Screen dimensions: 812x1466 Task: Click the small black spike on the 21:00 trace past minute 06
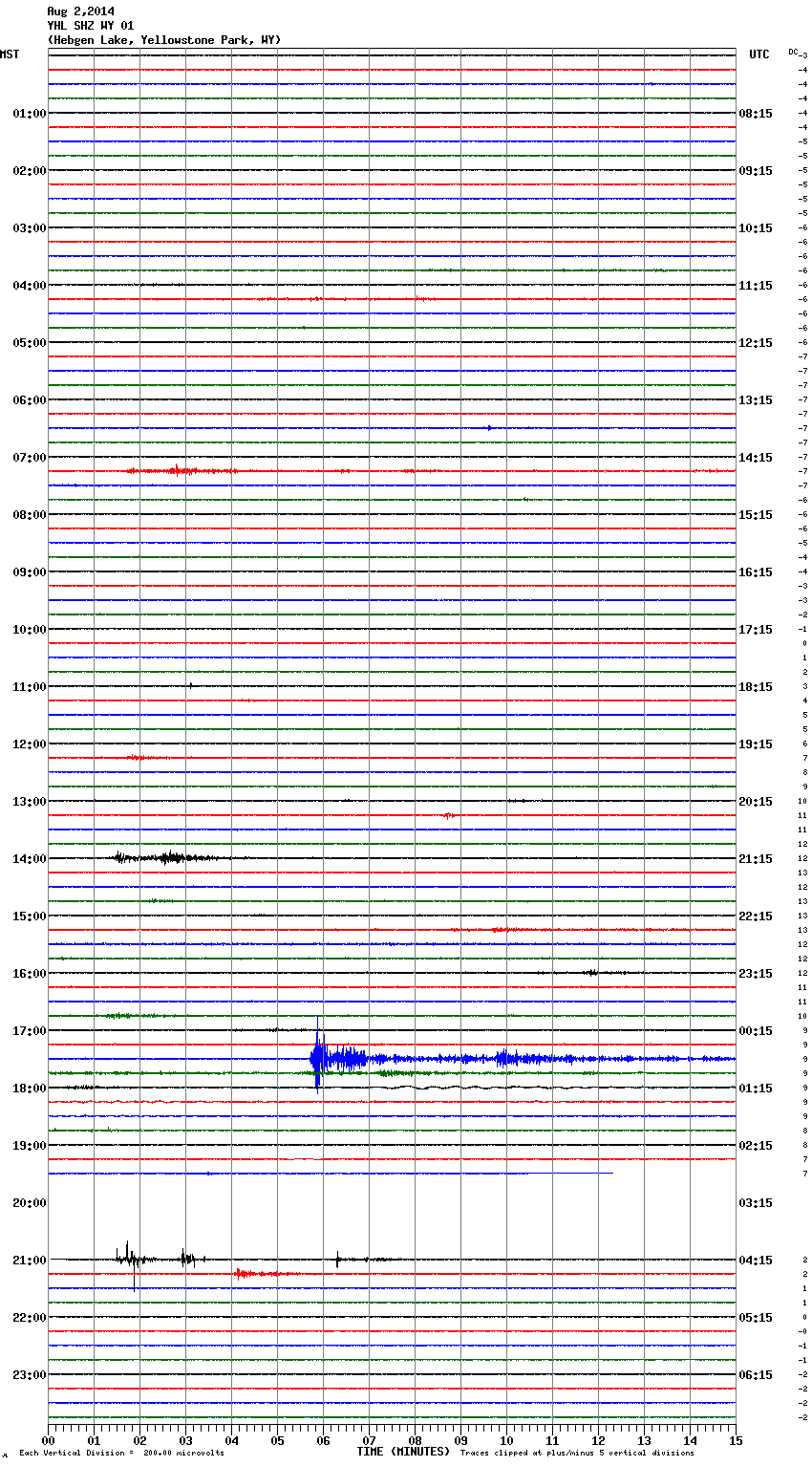point(337,1260)
